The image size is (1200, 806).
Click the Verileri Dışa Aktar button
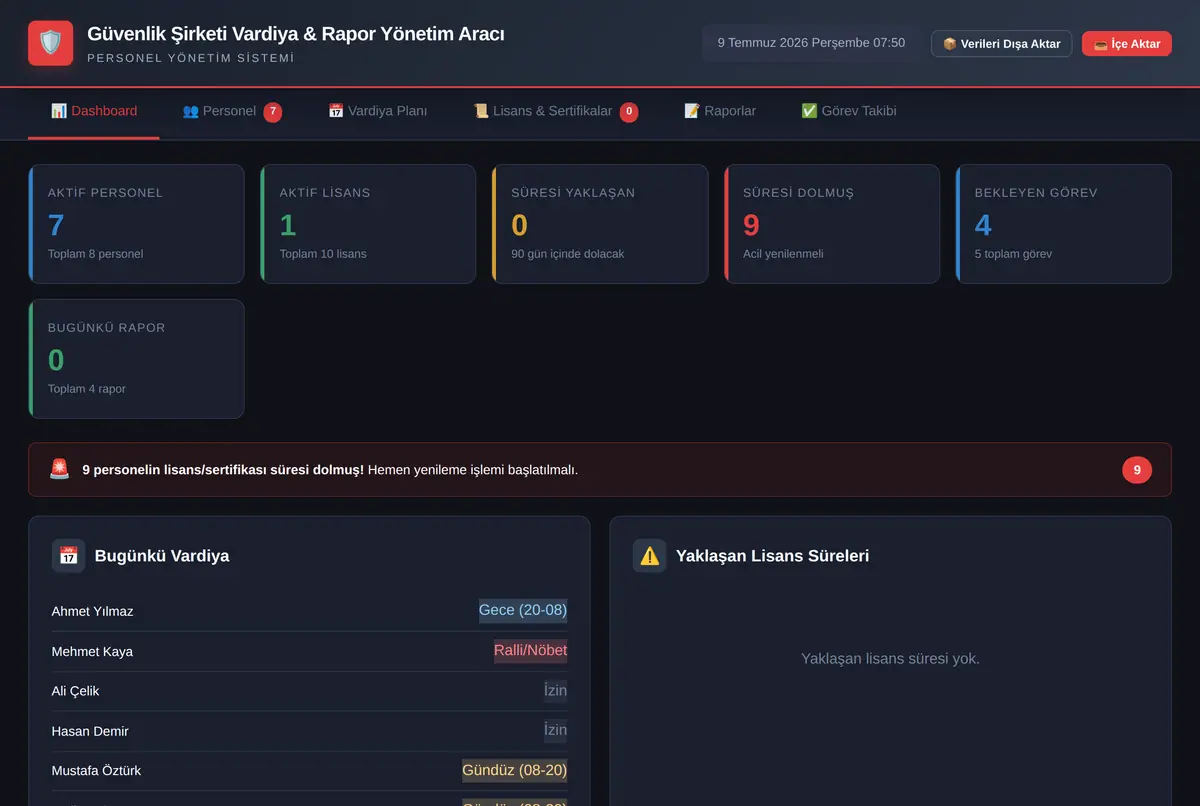tap(1001, 44)
